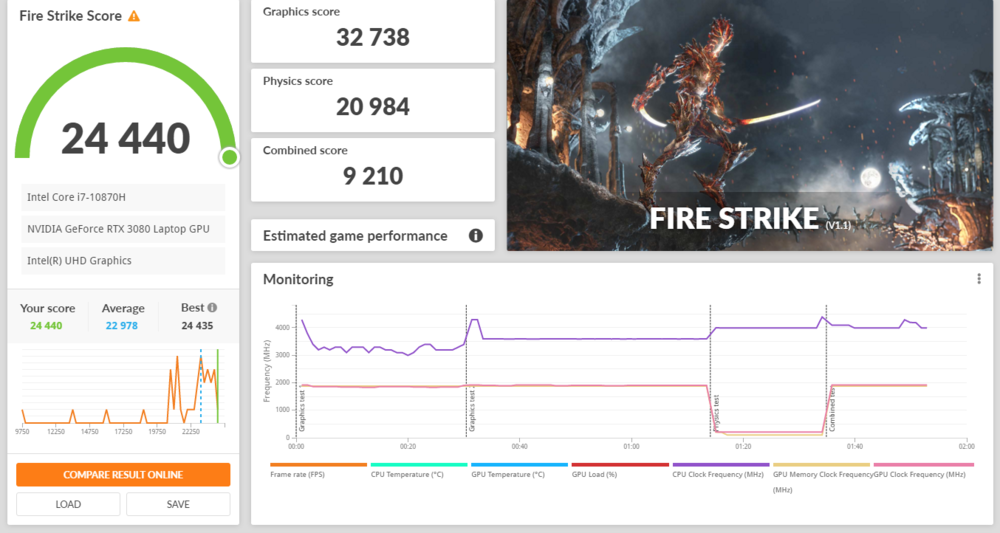
Task: Click the SAVE button
Action: pyautogui.click(x=178, y=504)
